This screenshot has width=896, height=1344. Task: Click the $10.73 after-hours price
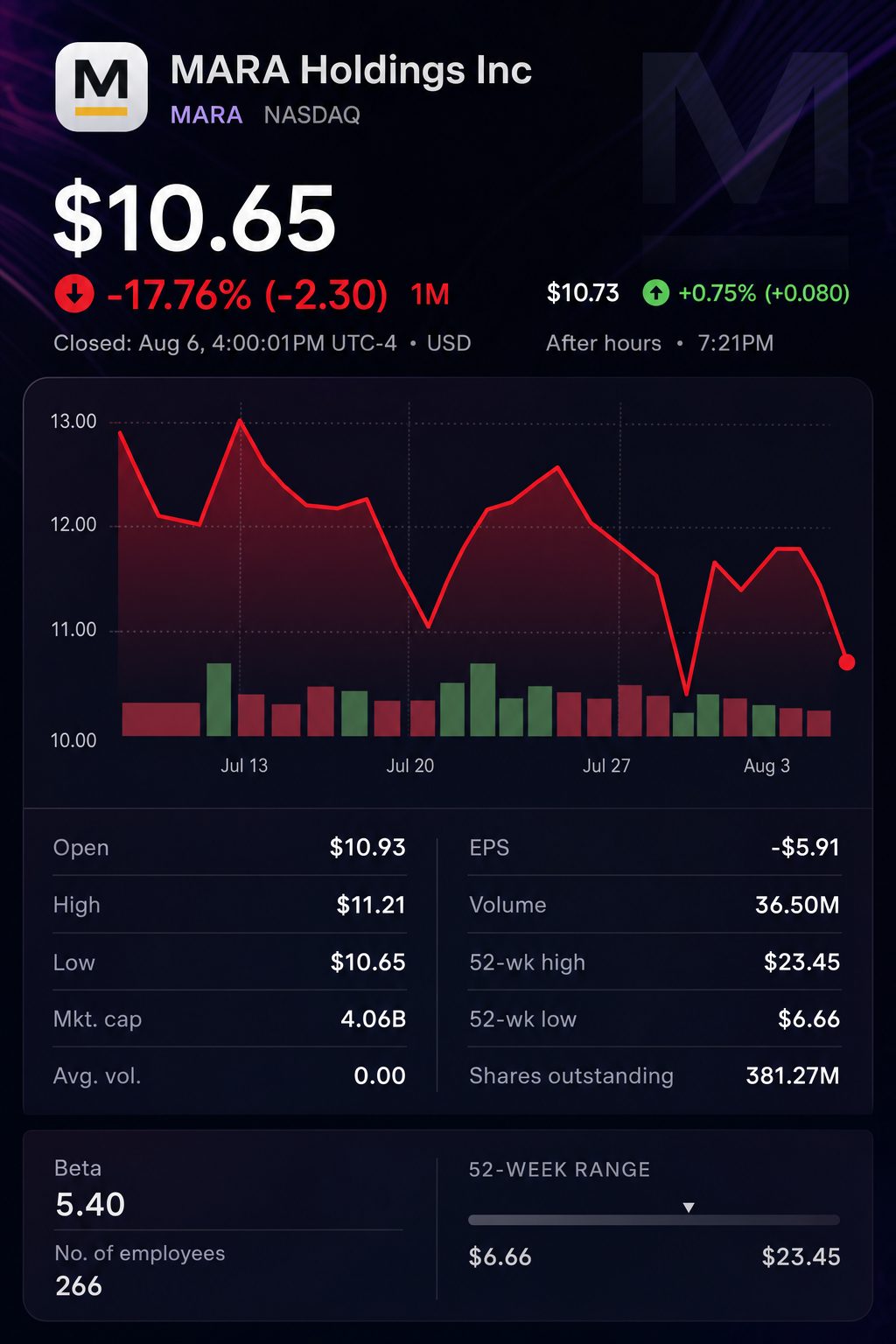pos(583,293)
